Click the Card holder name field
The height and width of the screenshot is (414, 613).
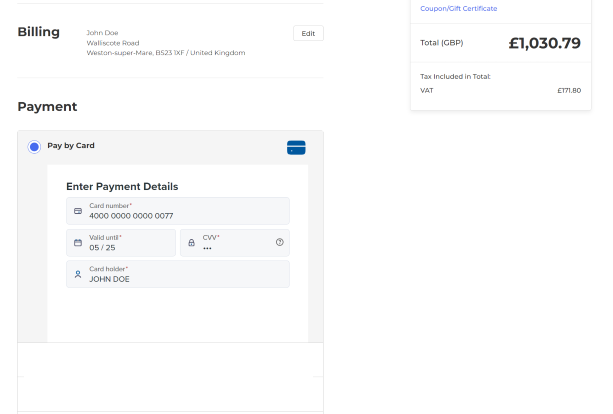coord(180,279)
